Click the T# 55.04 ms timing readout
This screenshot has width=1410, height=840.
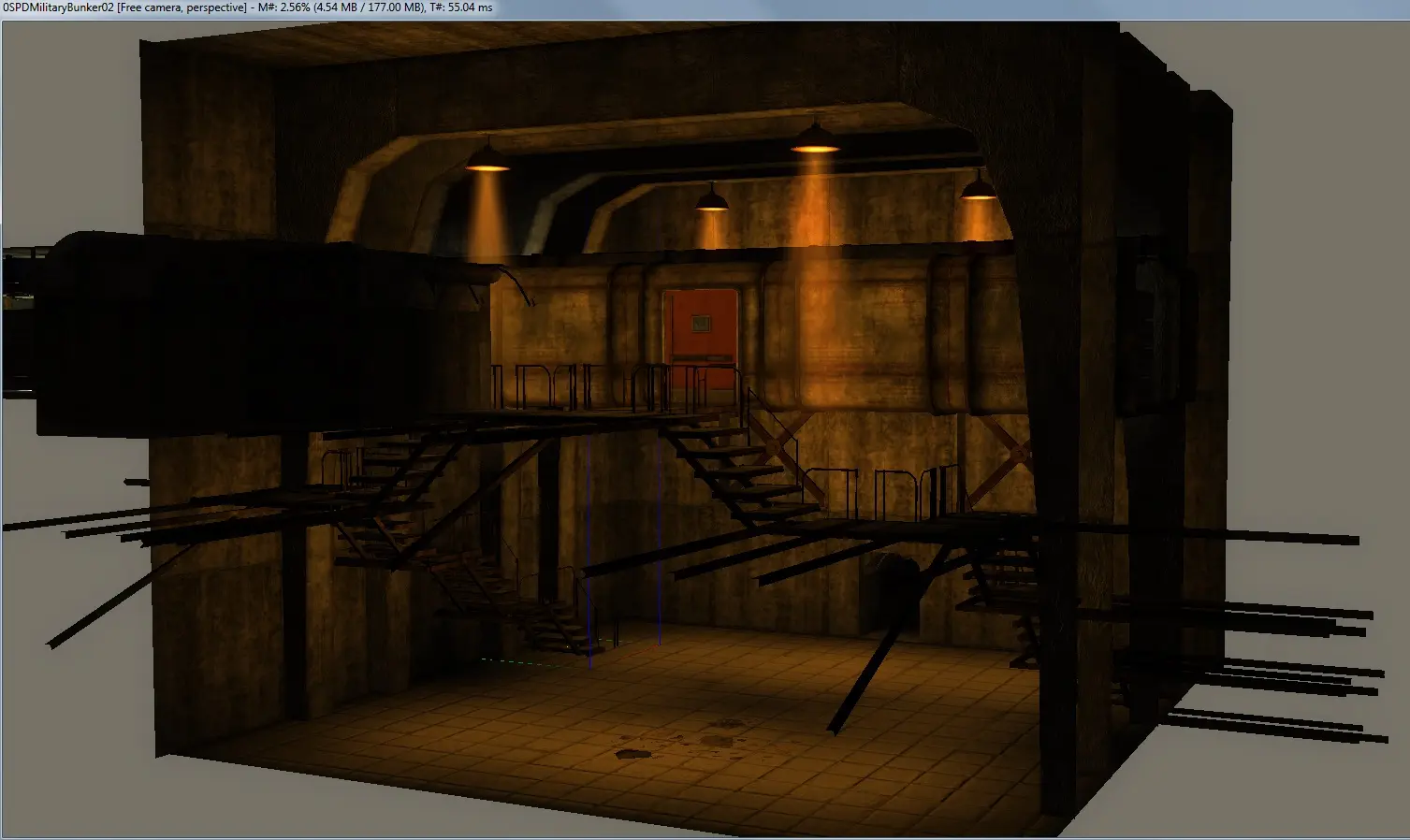(462, 7)
